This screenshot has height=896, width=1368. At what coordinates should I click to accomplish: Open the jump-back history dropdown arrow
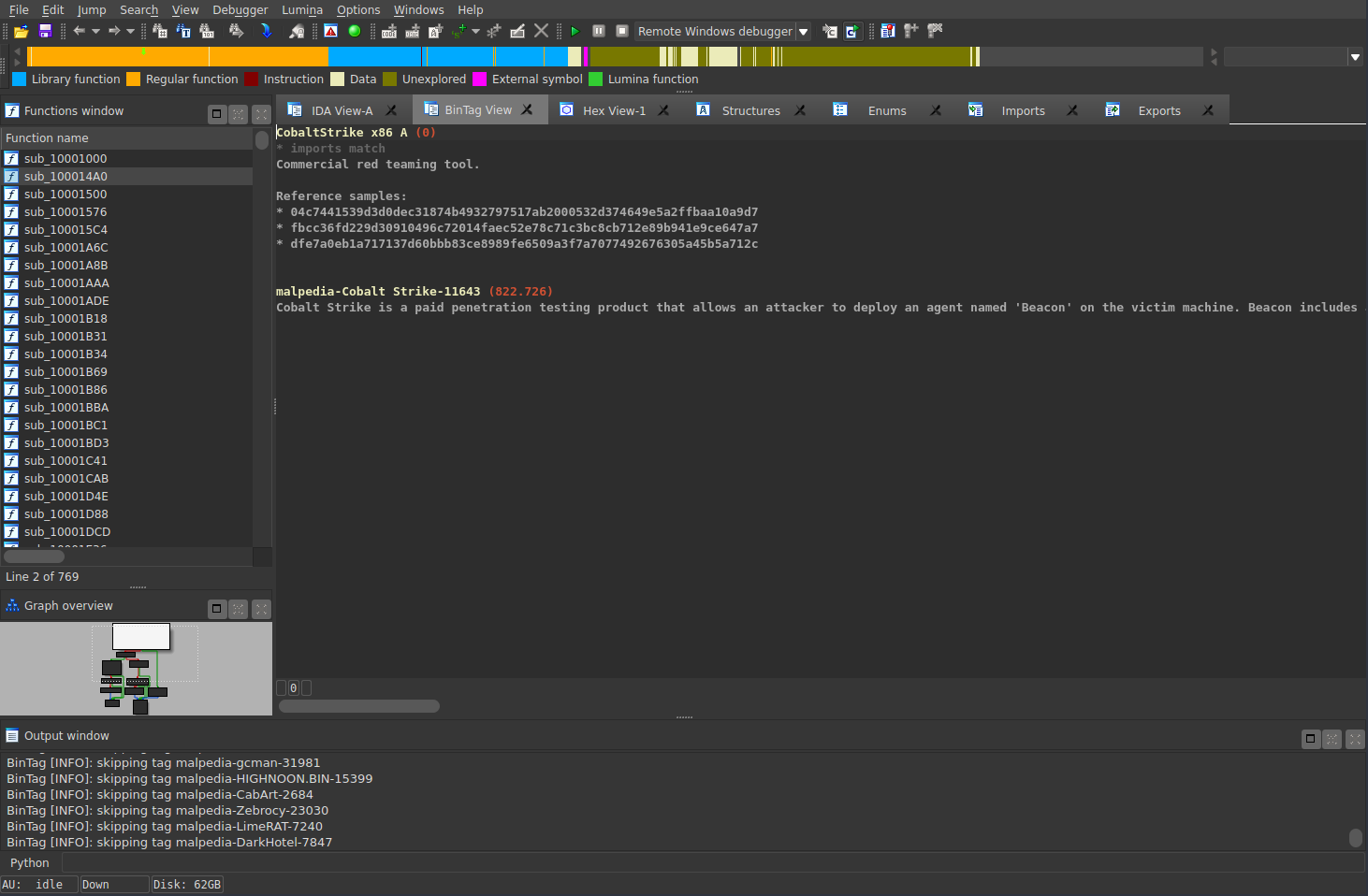pos(95,31)
